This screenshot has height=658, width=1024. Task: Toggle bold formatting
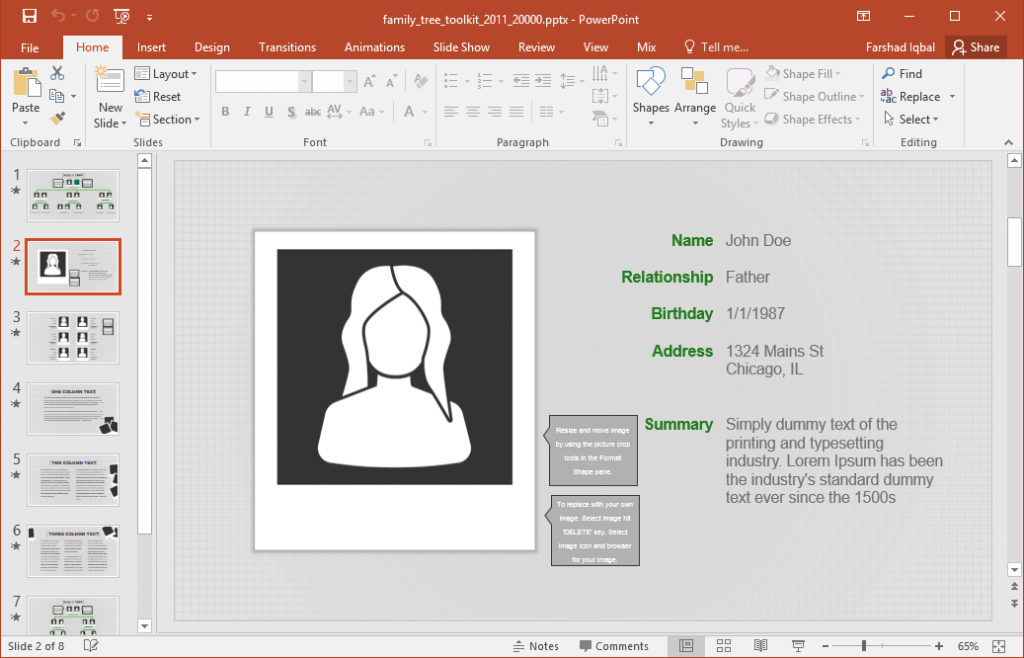pos(225,112)
